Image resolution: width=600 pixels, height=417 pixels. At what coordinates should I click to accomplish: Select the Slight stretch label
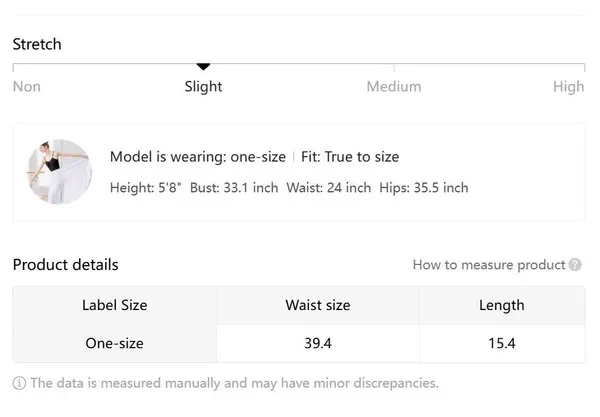pyautogui.click(x=203, y=87)
